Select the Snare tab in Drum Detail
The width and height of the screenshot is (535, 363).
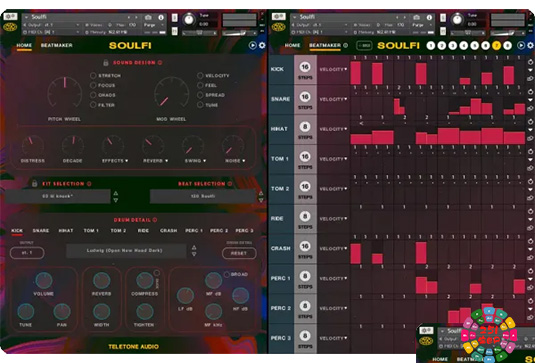[41, 231]
